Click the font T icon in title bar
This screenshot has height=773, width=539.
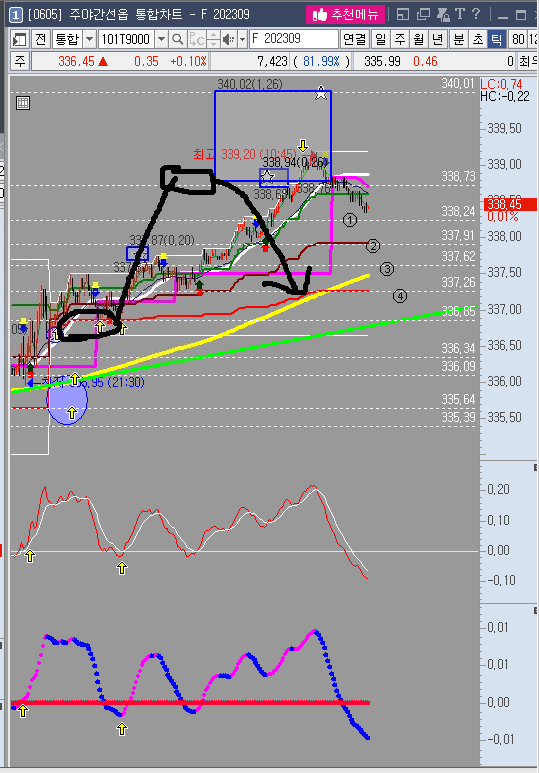(x=460, y=14)
